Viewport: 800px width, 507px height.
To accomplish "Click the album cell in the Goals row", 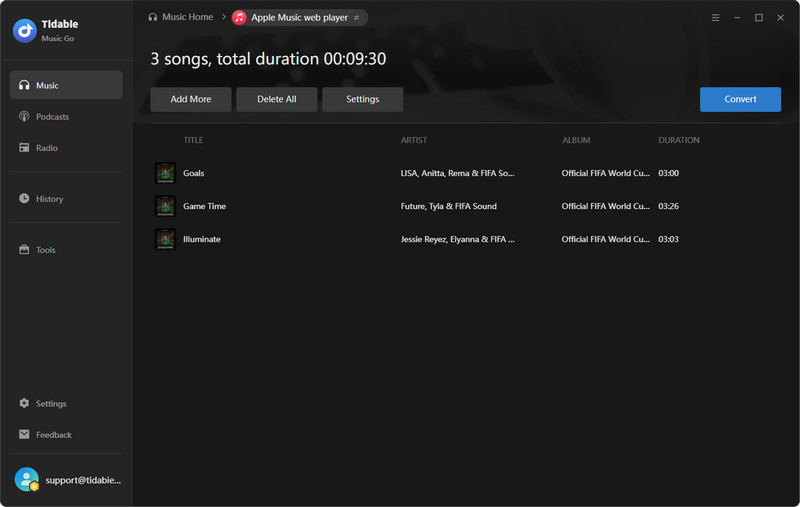I will tap(606, 173).
